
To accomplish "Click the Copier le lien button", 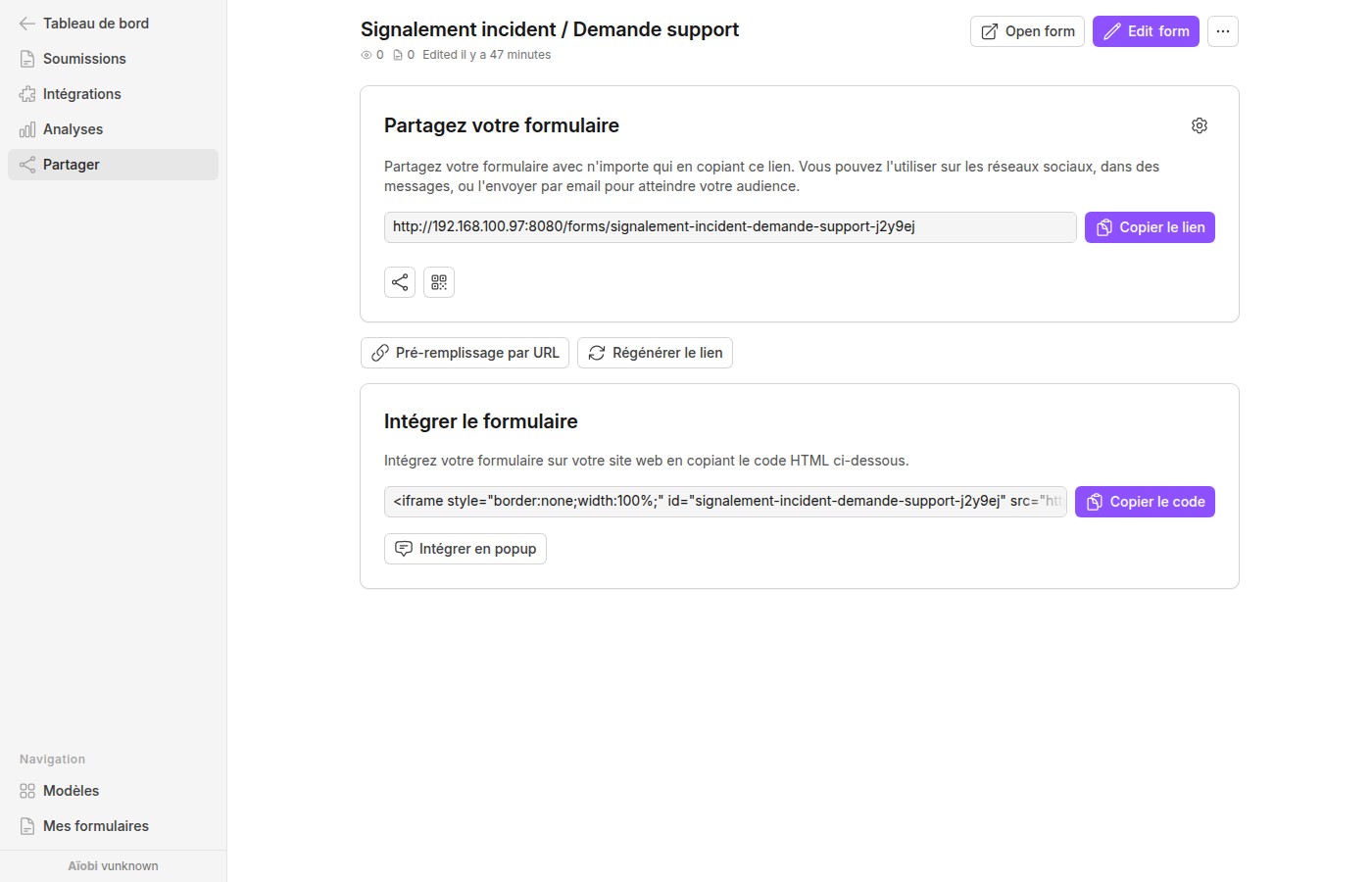I will click(1150, 227).
